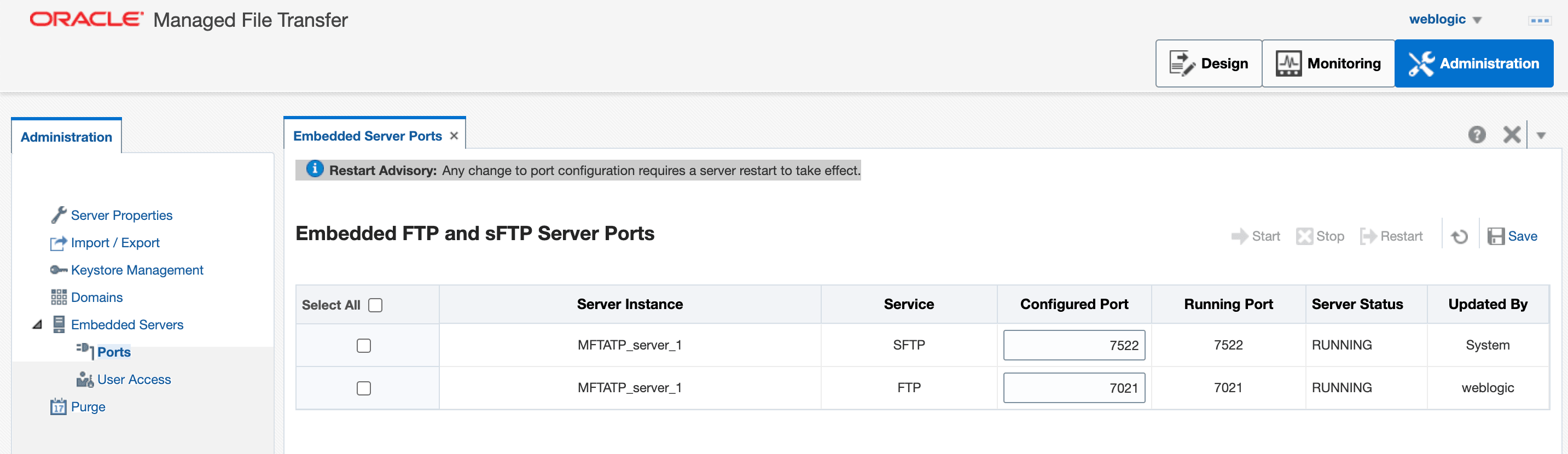Click MFTATP_server_1 in the SFTP row
The width and height of the screenshot is (1568, 454).
coord(629,345)
